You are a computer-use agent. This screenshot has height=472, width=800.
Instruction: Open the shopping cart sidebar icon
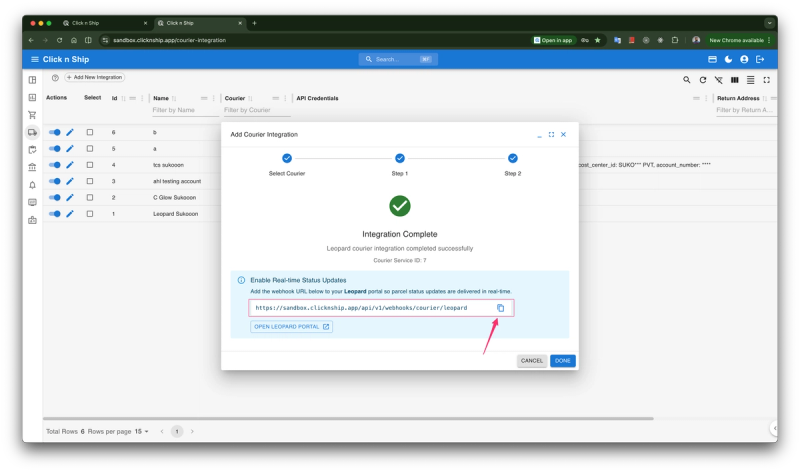[32, 115]
